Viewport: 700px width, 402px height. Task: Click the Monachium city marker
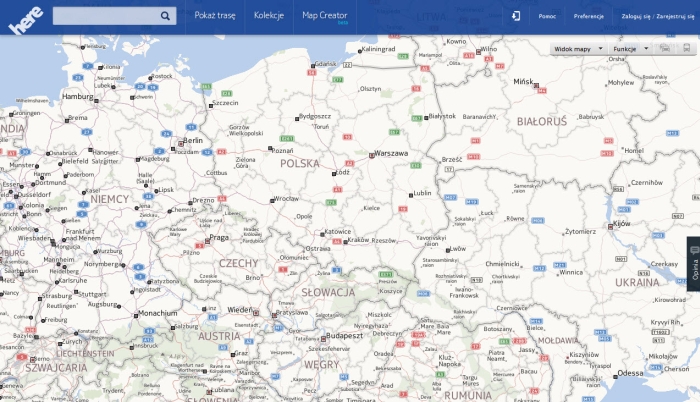point(136,316)
